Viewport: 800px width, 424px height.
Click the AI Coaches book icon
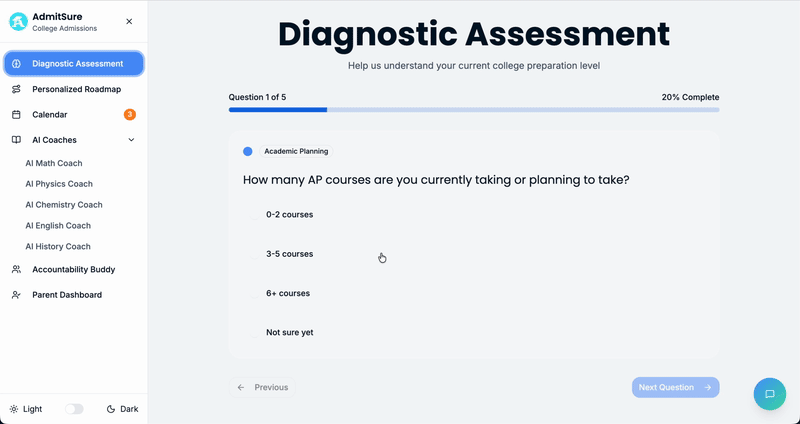[16, 140]
